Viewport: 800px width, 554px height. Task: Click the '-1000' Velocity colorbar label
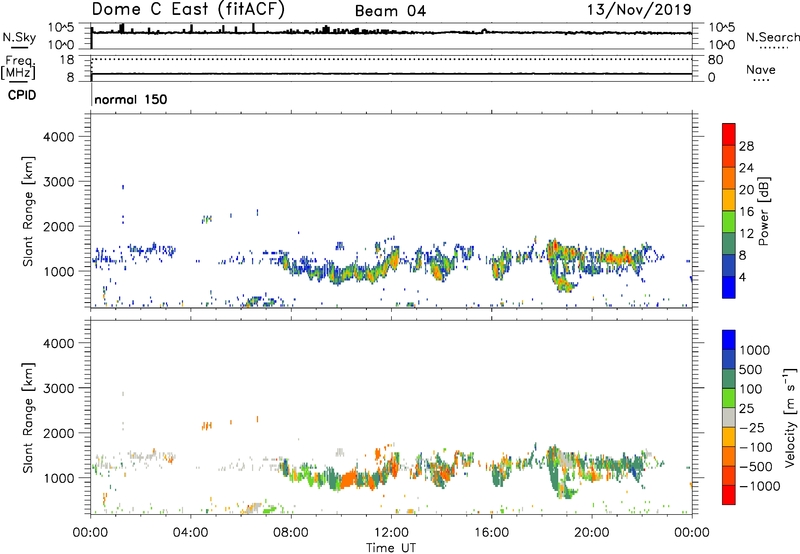click(760, 486)
